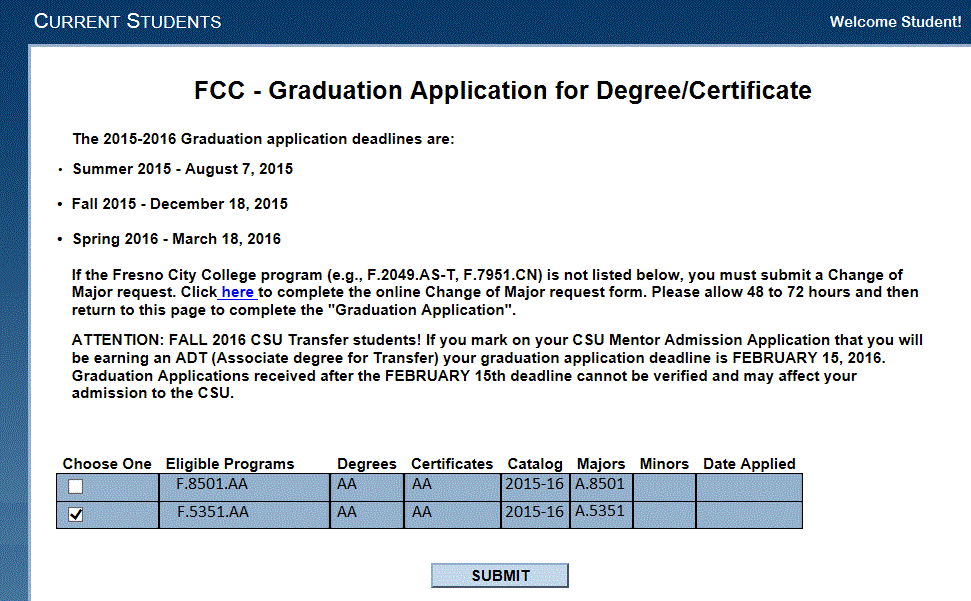Click the Eligible Programs column header

[x=230, y=464]
